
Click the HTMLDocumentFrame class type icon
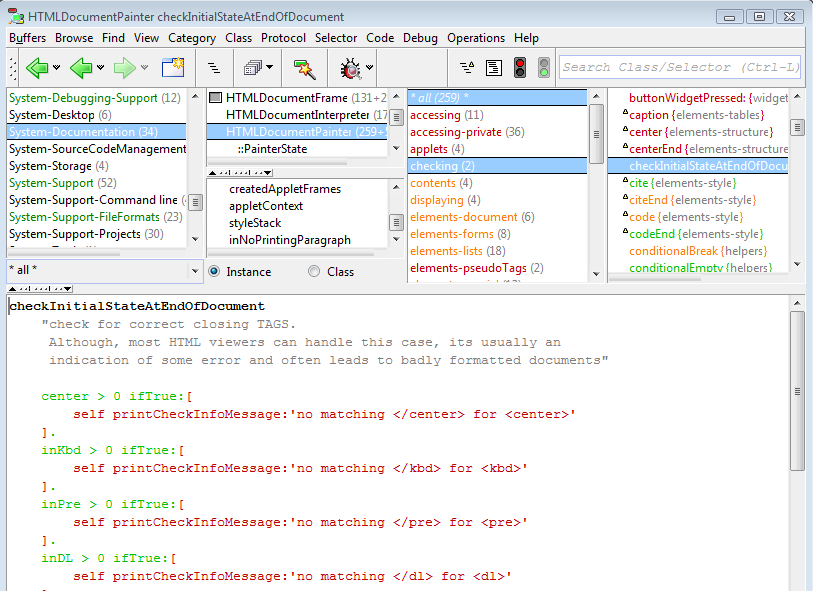tap(215, 97)
